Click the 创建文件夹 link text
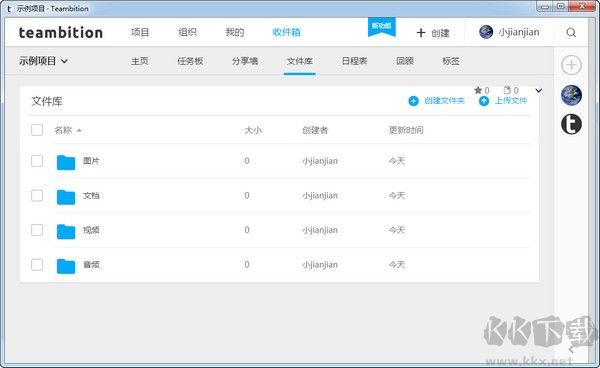The height and width of the screenshot is (368, 600). point(444,101)
